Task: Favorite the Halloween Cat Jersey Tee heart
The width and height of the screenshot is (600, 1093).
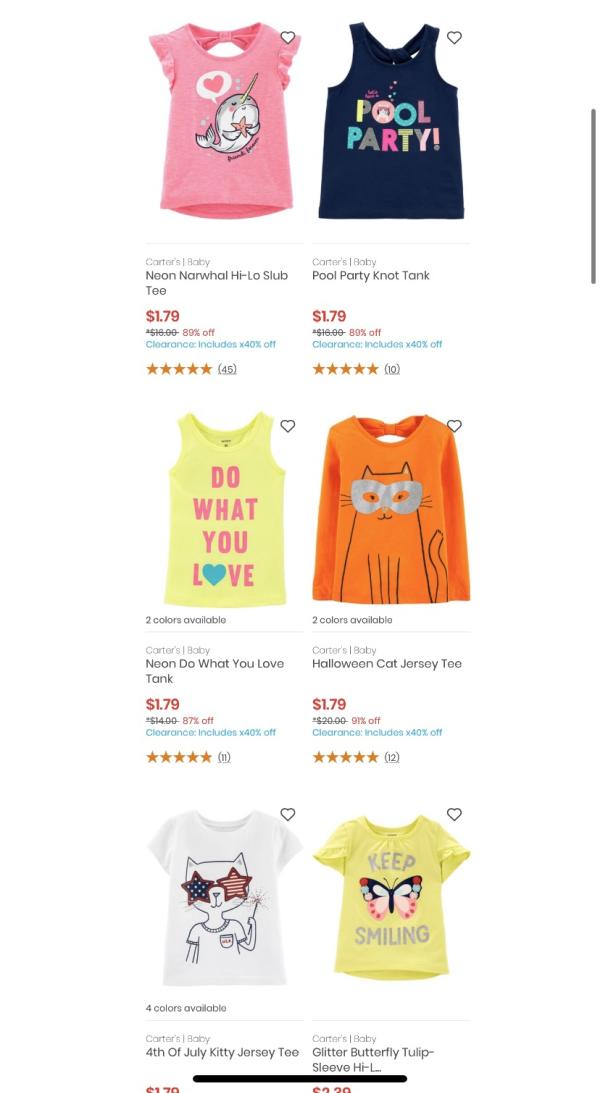Action: tap(454, 426)
